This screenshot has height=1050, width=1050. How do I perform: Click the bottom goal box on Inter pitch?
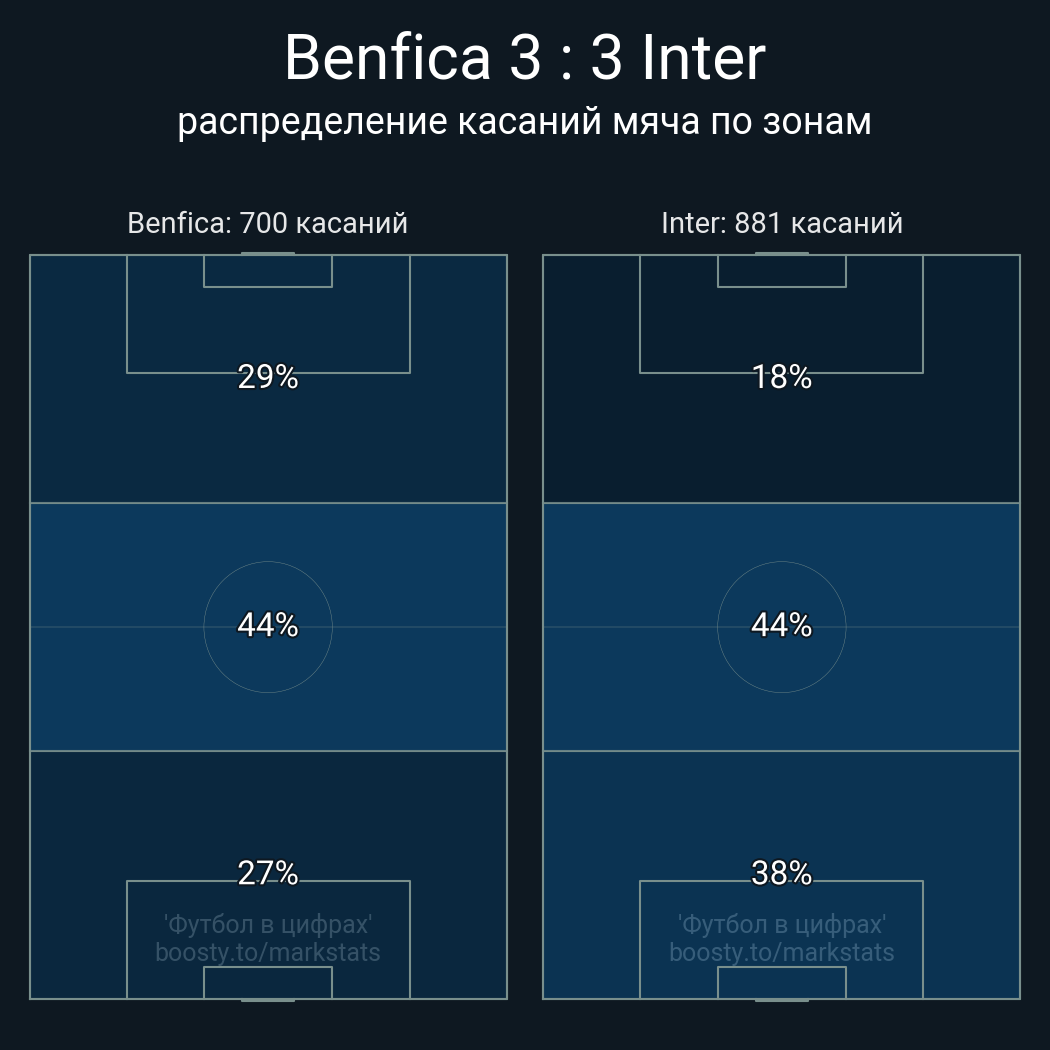click(781, 982)
